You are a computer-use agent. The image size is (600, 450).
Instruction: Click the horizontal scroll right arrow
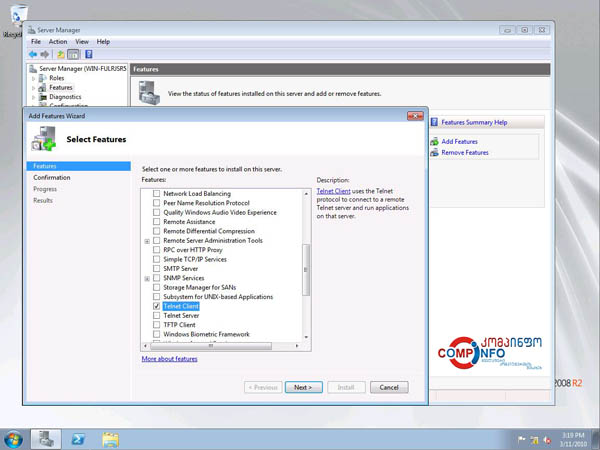point(297,346)
